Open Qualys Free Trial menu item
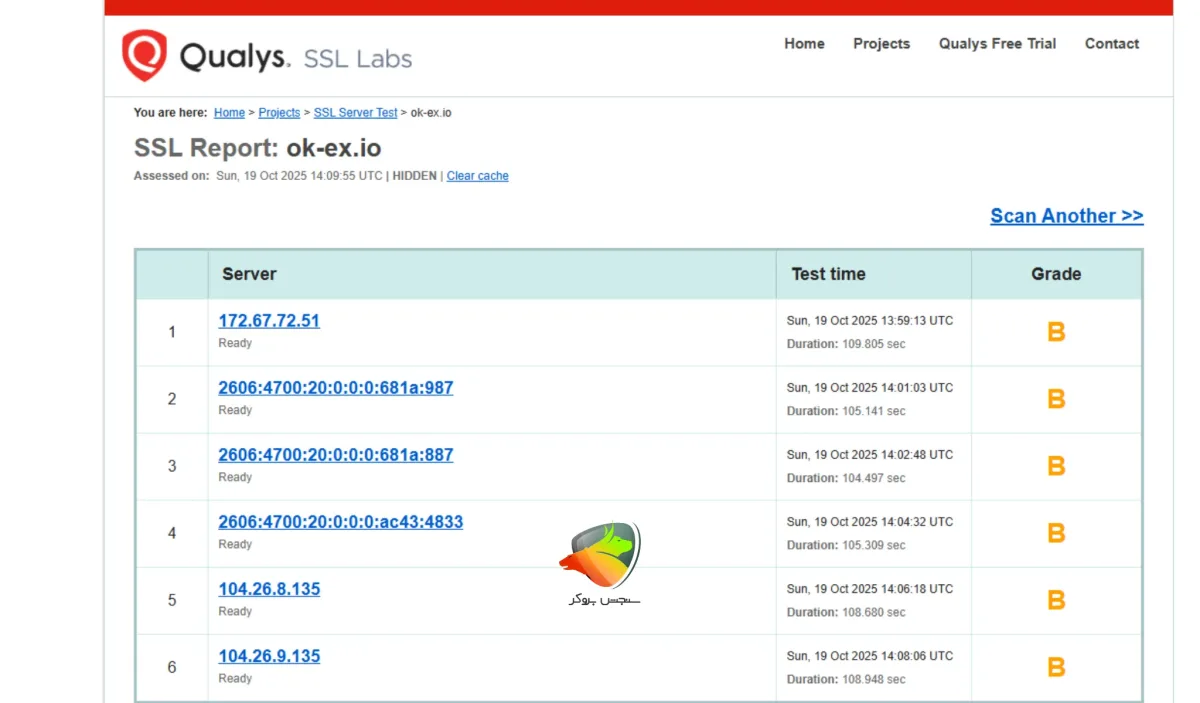This screenshot has height=703, width=1200. 997,44
